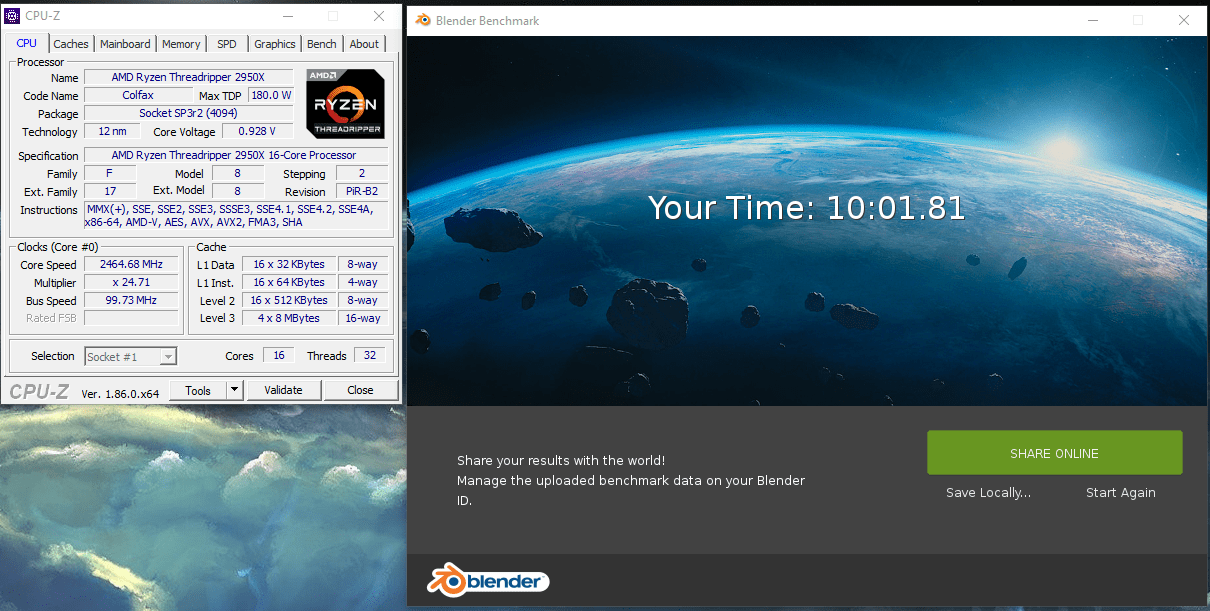Image resolution: width=1210 pixels, height=611 pixels.
Task: Click the Blender logo at bottom
Action: (488, 580)
